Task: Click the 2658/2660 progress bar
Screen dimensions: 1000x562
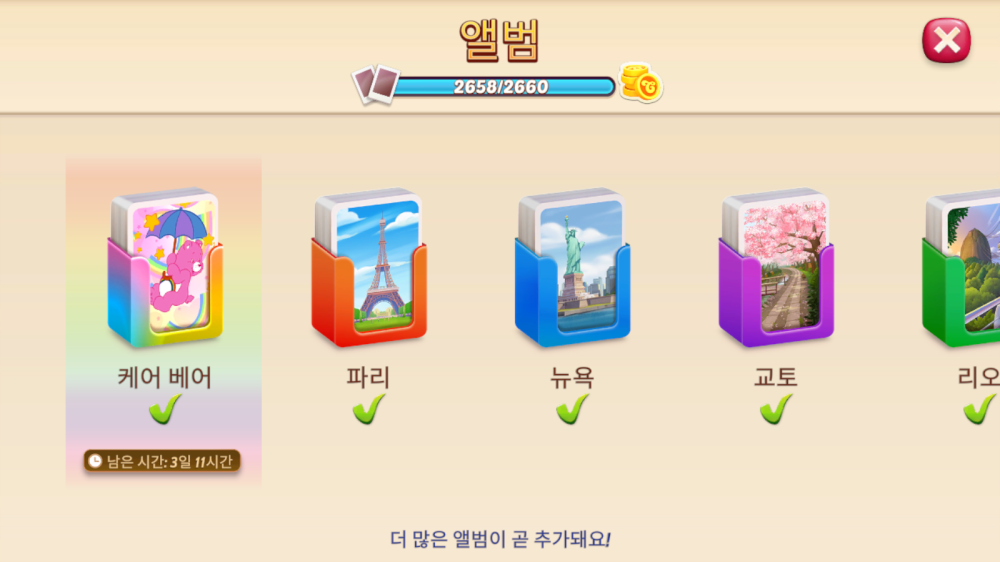Action: click(x=503, y=87)
